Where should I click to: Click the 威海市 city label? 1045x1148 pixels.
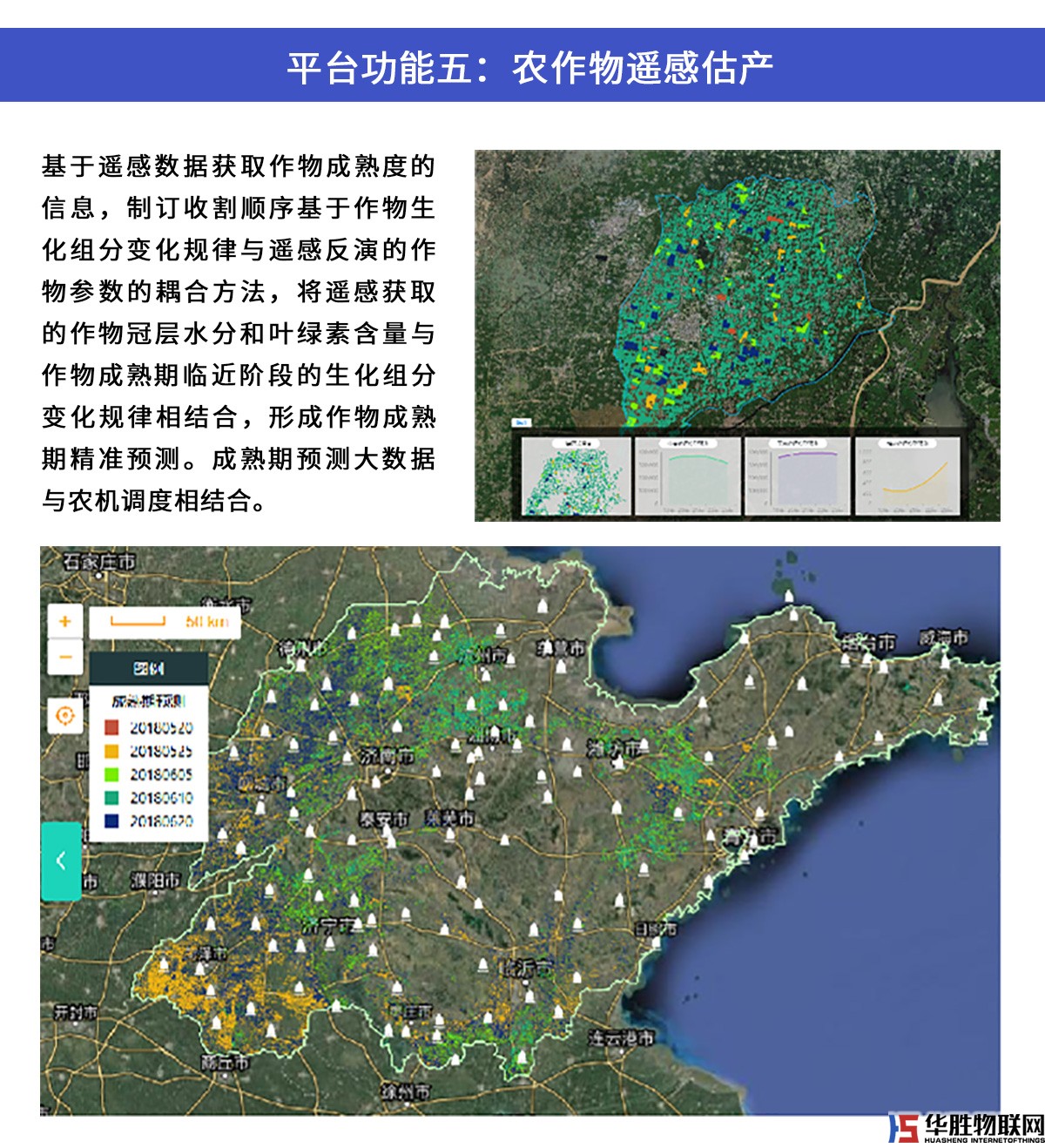[x=944, y=638]
